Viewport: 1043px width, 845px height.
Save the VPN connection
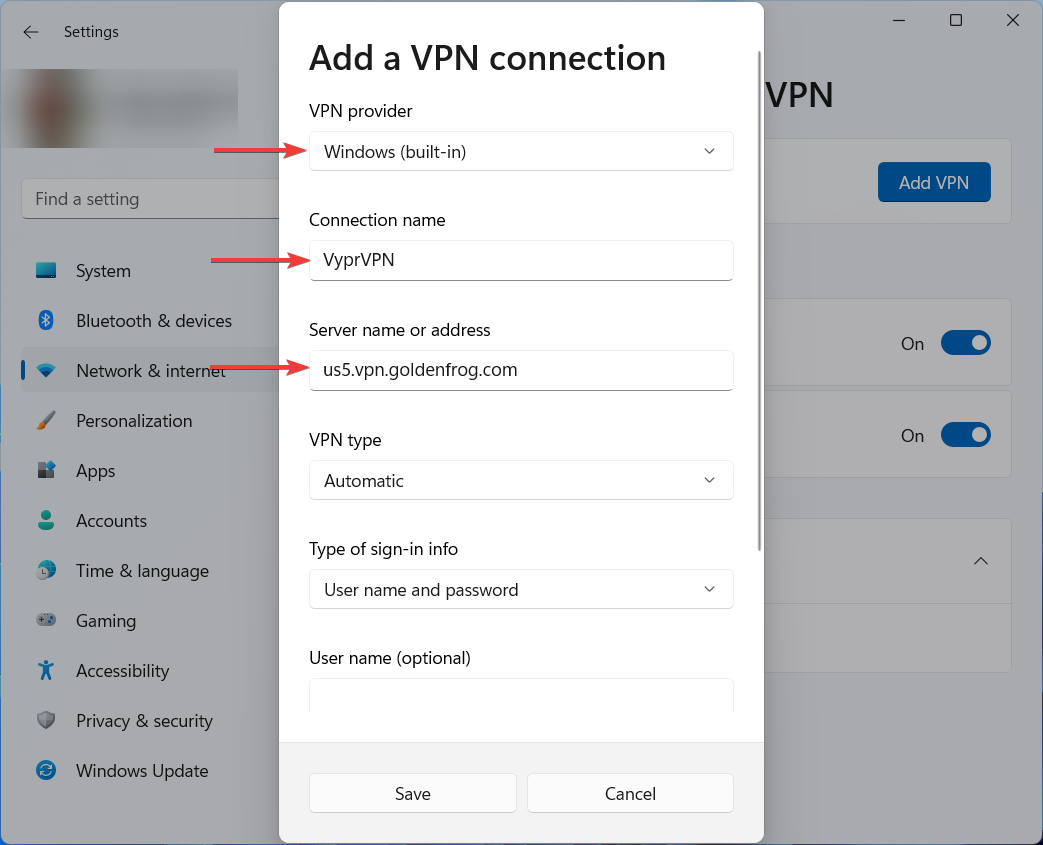click(x=413, y=794)
